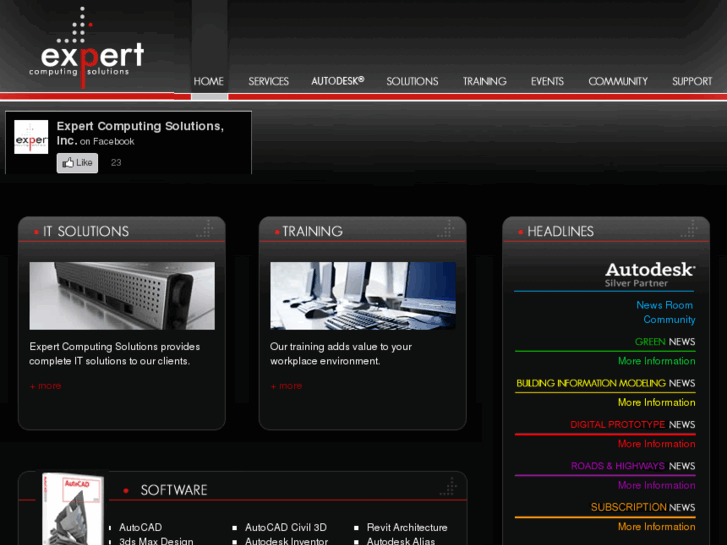This screenshot has height=545, width=727.
Task: Open the Autodesk Alias link
Action: 401,541
